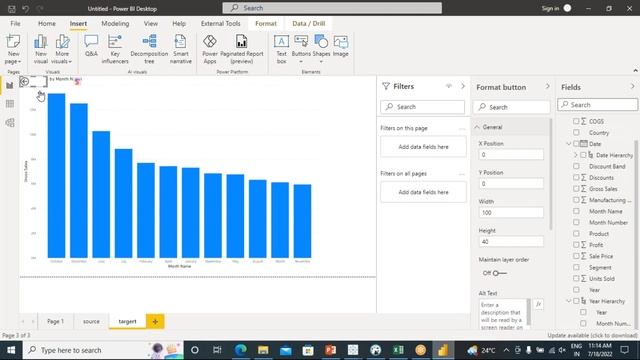Add a Q&A visual

[91, 46]
